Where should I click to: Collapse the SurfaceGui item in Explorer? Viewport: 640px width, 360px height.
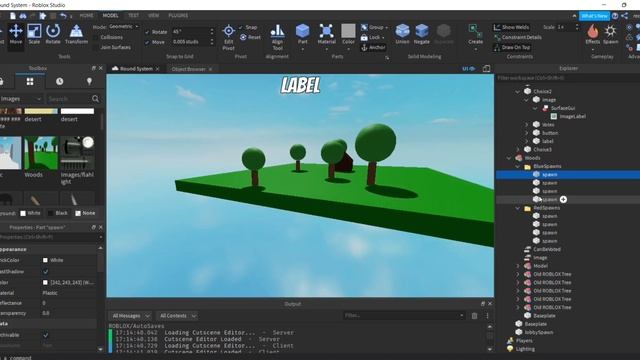coord(535,108)
